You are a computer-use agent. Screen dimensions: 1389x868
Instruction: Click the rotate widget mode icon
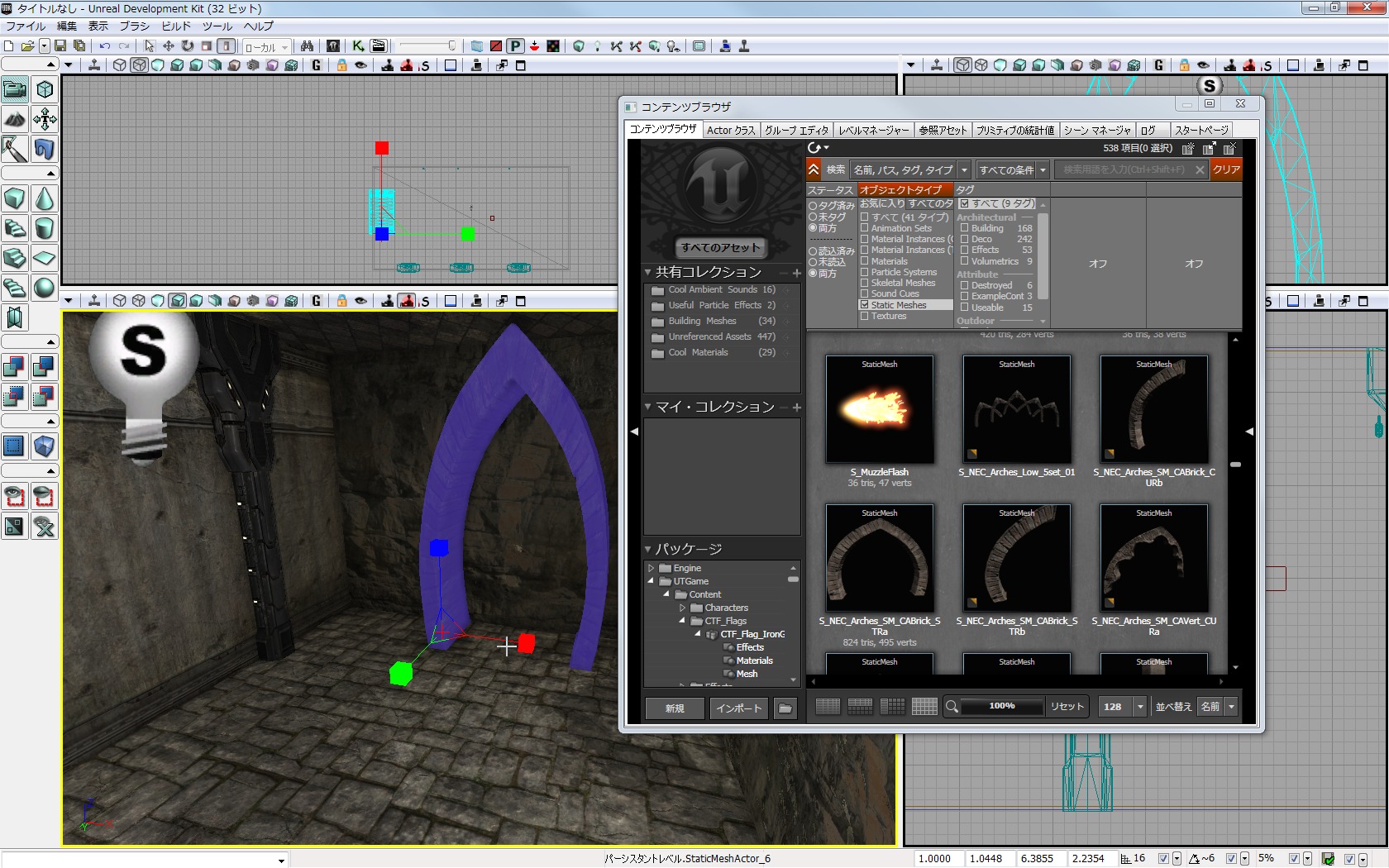coord(188,46)
